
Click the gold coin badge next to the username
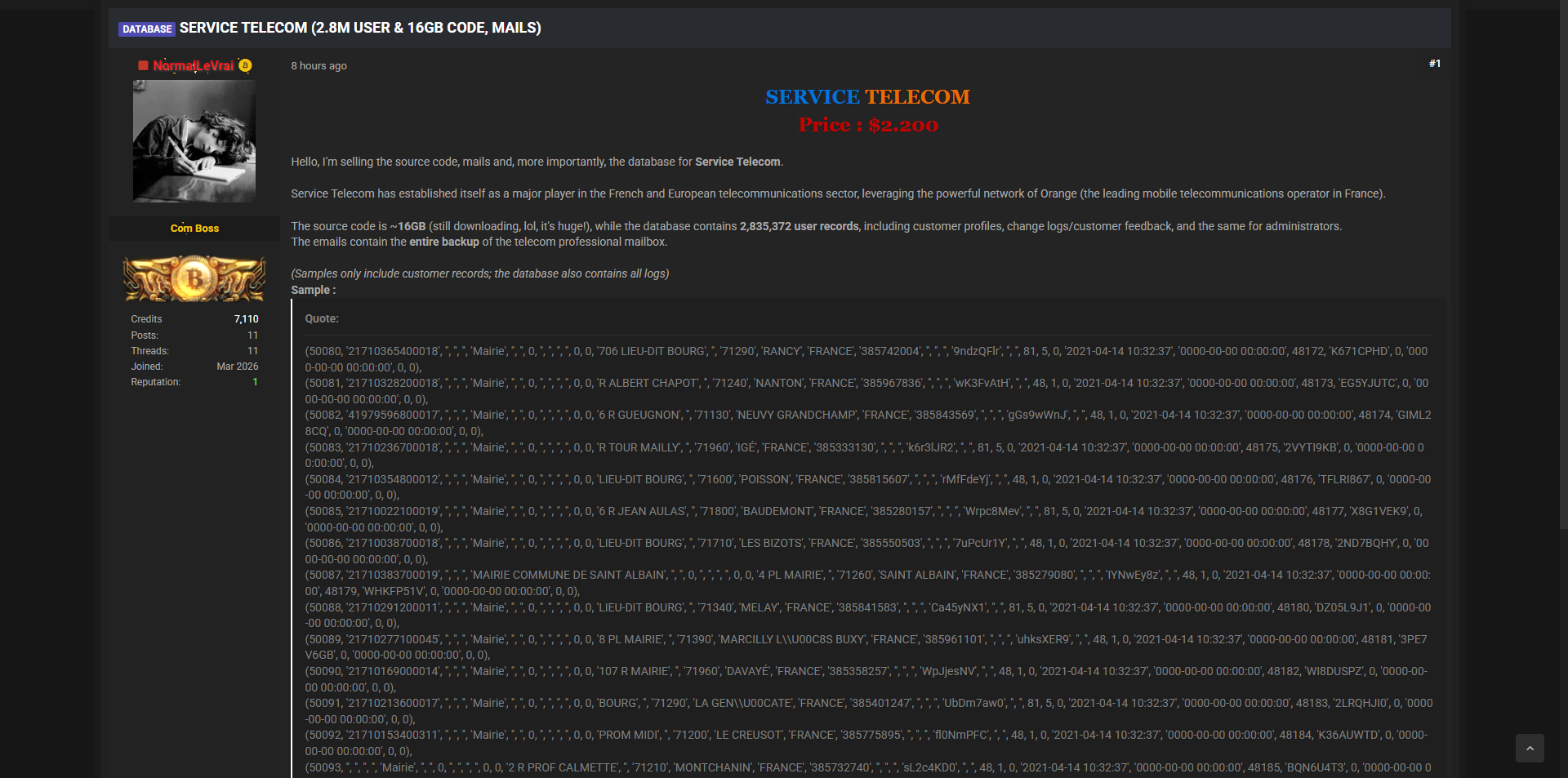[x=245, y=65]
